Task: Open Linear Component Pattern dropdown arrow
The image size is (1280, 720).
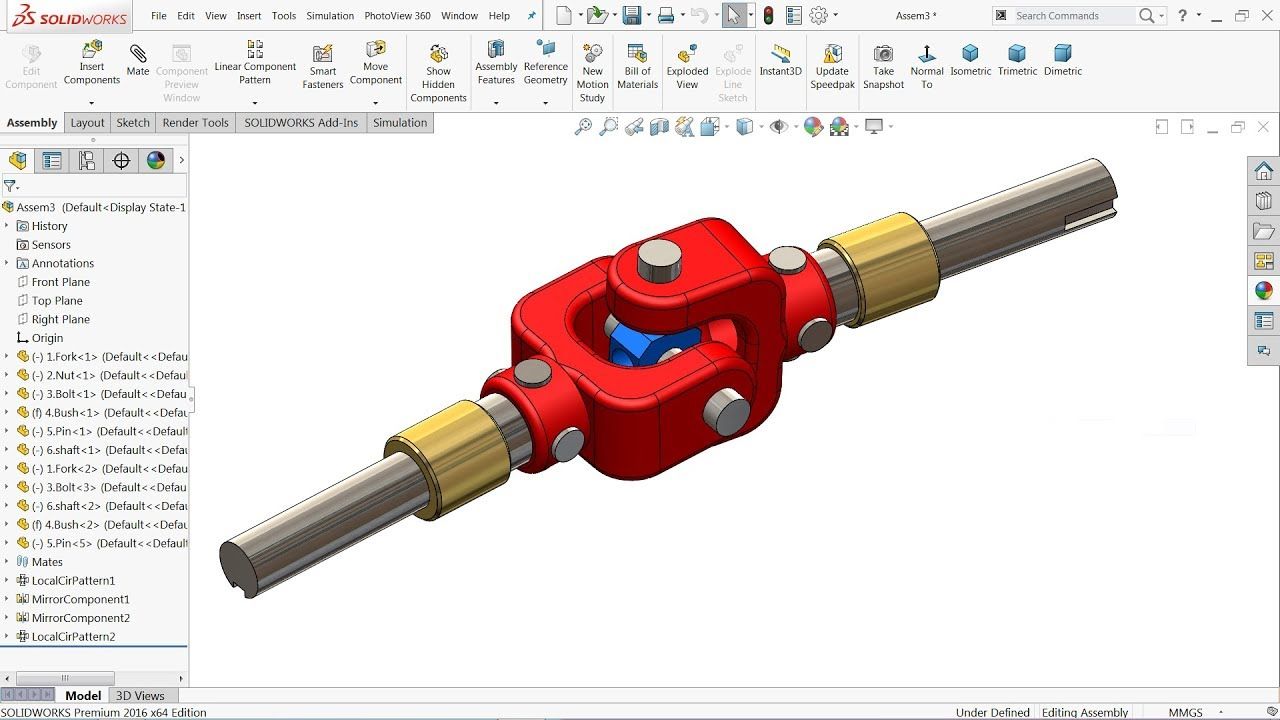Action: (255, 103)
